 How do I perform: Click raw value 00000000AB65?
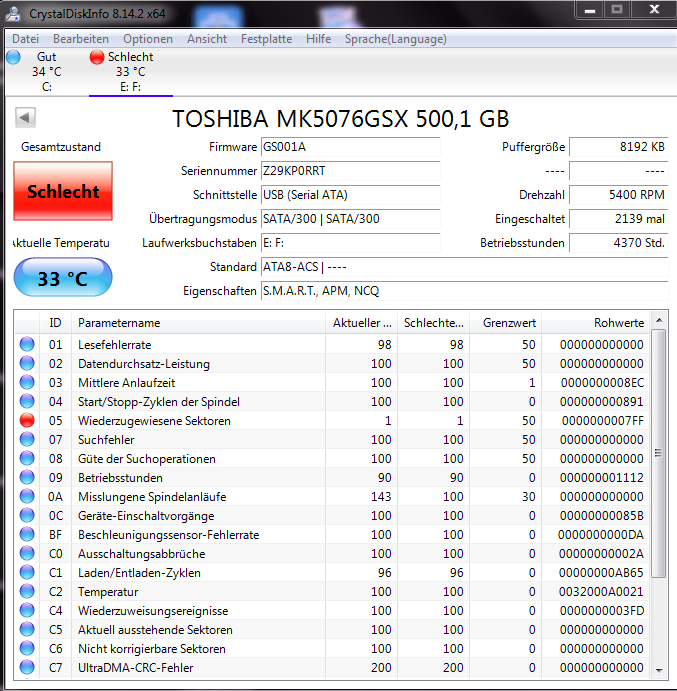[601, 572]
